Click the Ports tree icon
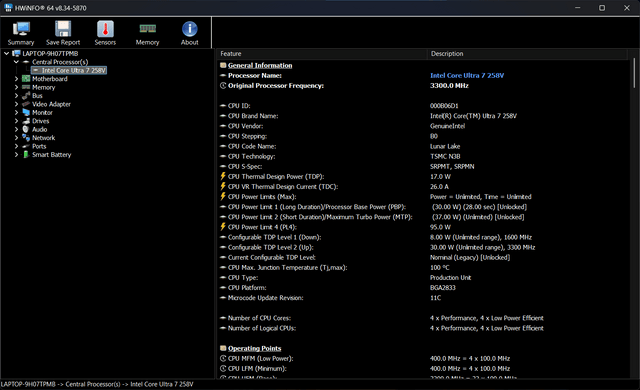Image resolution: width=640 pixels, height=390 pixels. (x=26, y=146)
